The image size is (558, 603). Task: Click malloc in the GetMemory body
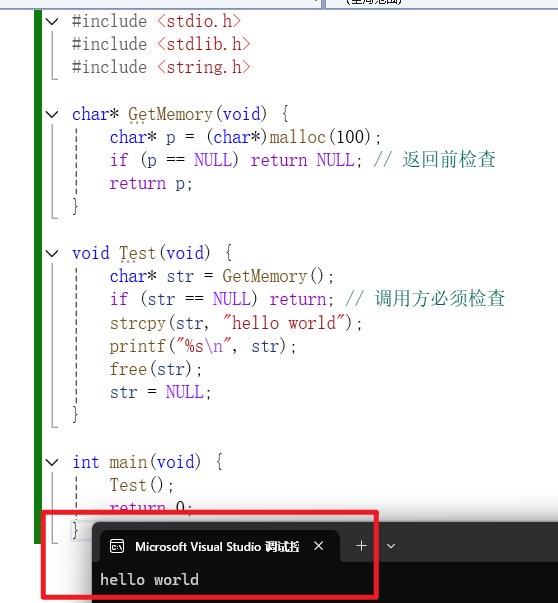[298, 137]
